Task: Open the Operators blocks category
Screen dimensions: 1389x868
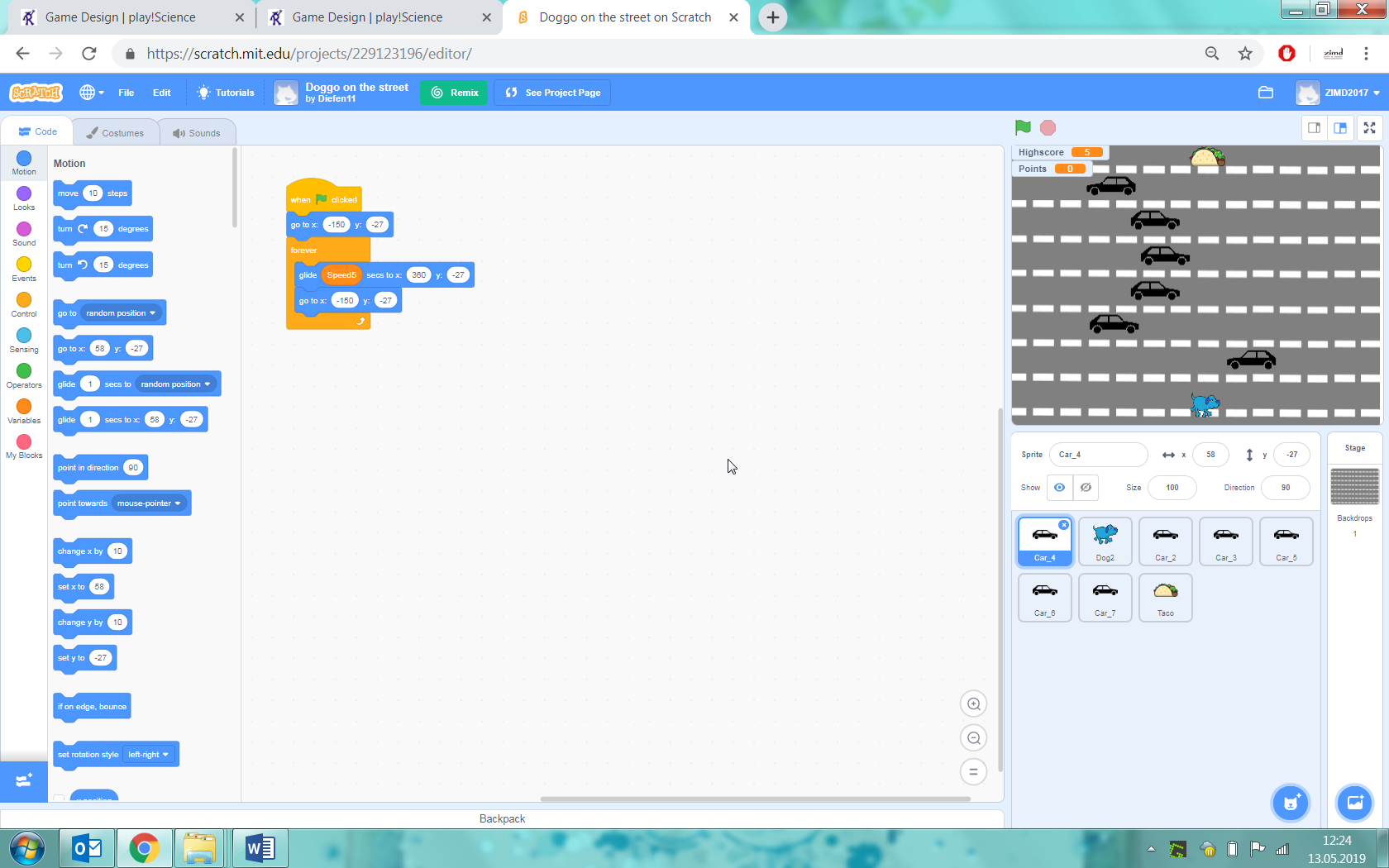Action: tap(24, 376)
